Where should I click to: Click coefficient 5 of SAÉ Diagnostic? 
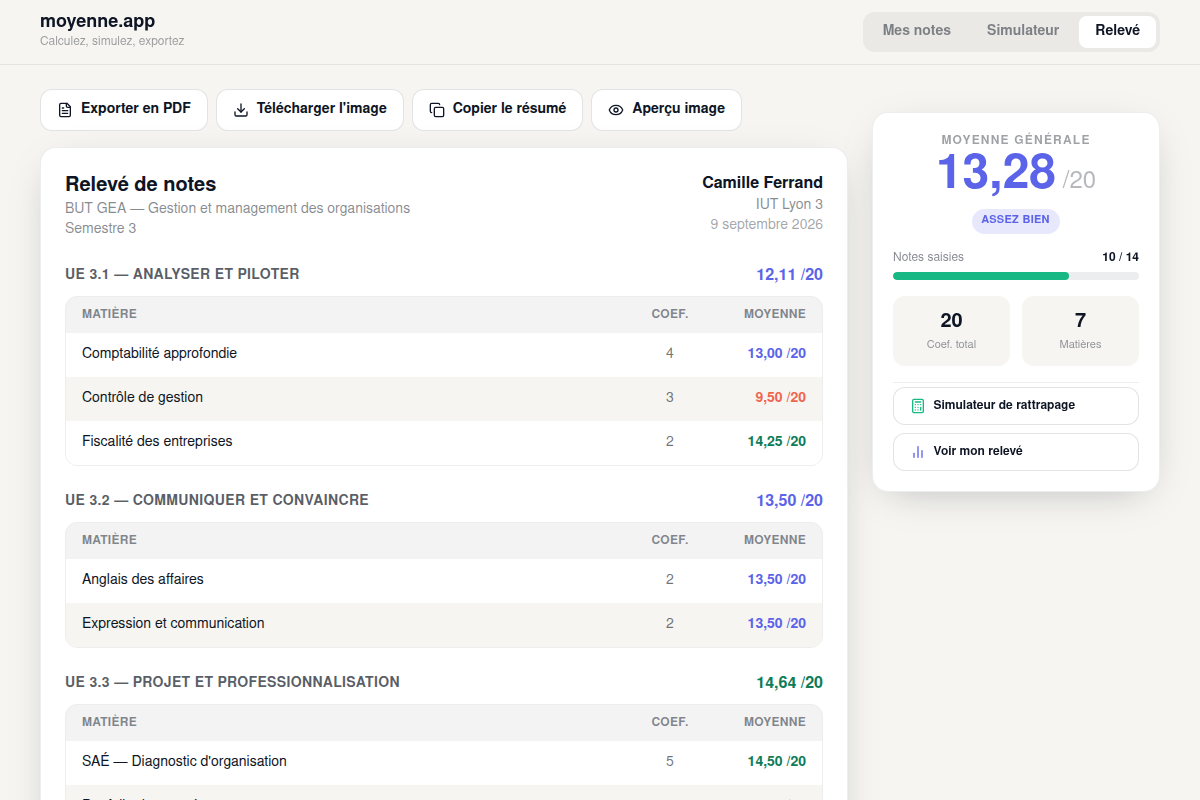670,762
